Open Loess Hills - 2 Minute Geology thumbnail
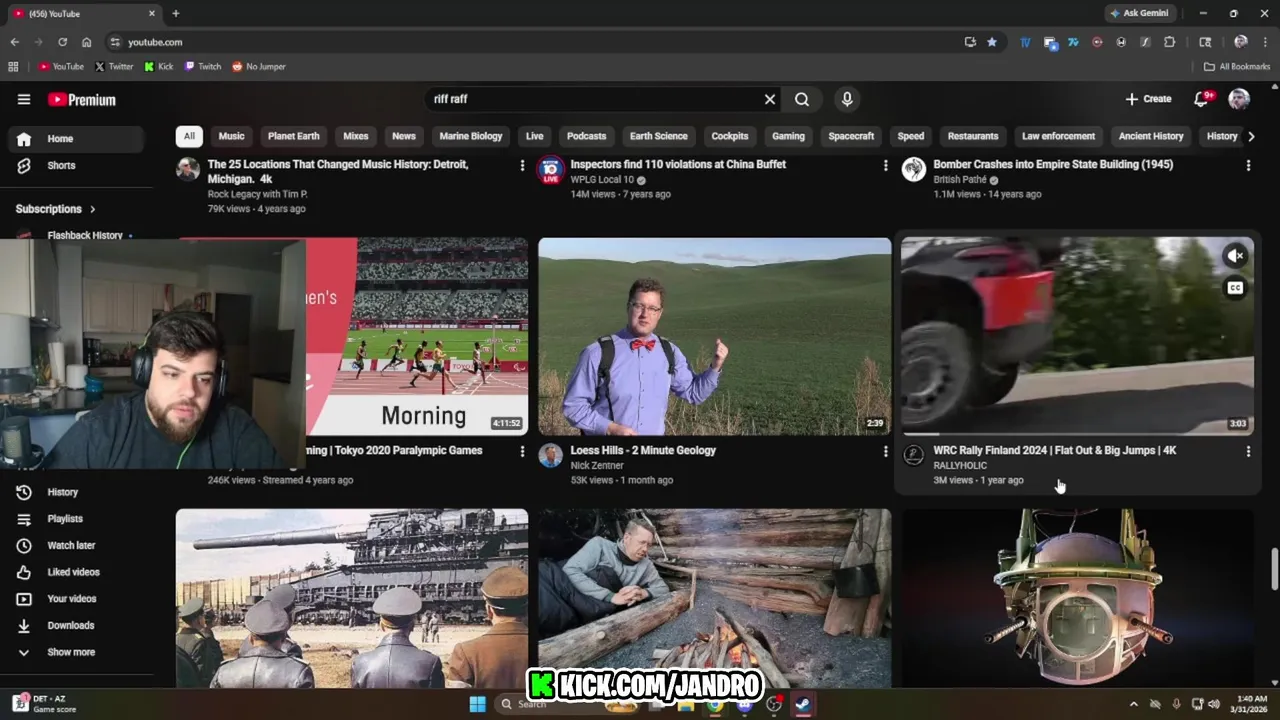Screen dimensions: 1280x720 click(714, 336)
